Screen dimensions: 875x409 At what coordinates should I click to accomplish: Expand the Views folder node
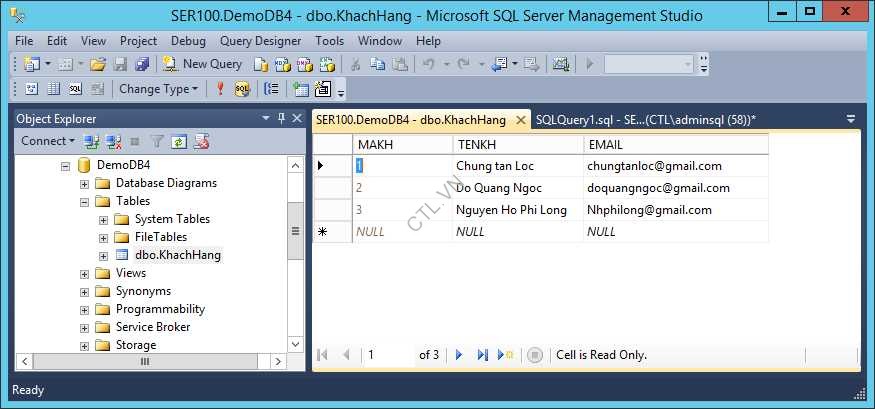pos(84,273)
